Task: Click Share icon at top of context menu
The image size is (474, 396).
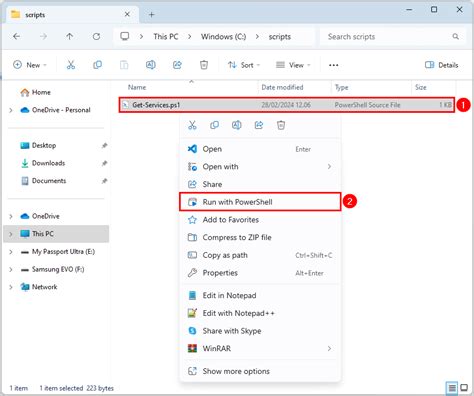Action: (x=259, y=125)
